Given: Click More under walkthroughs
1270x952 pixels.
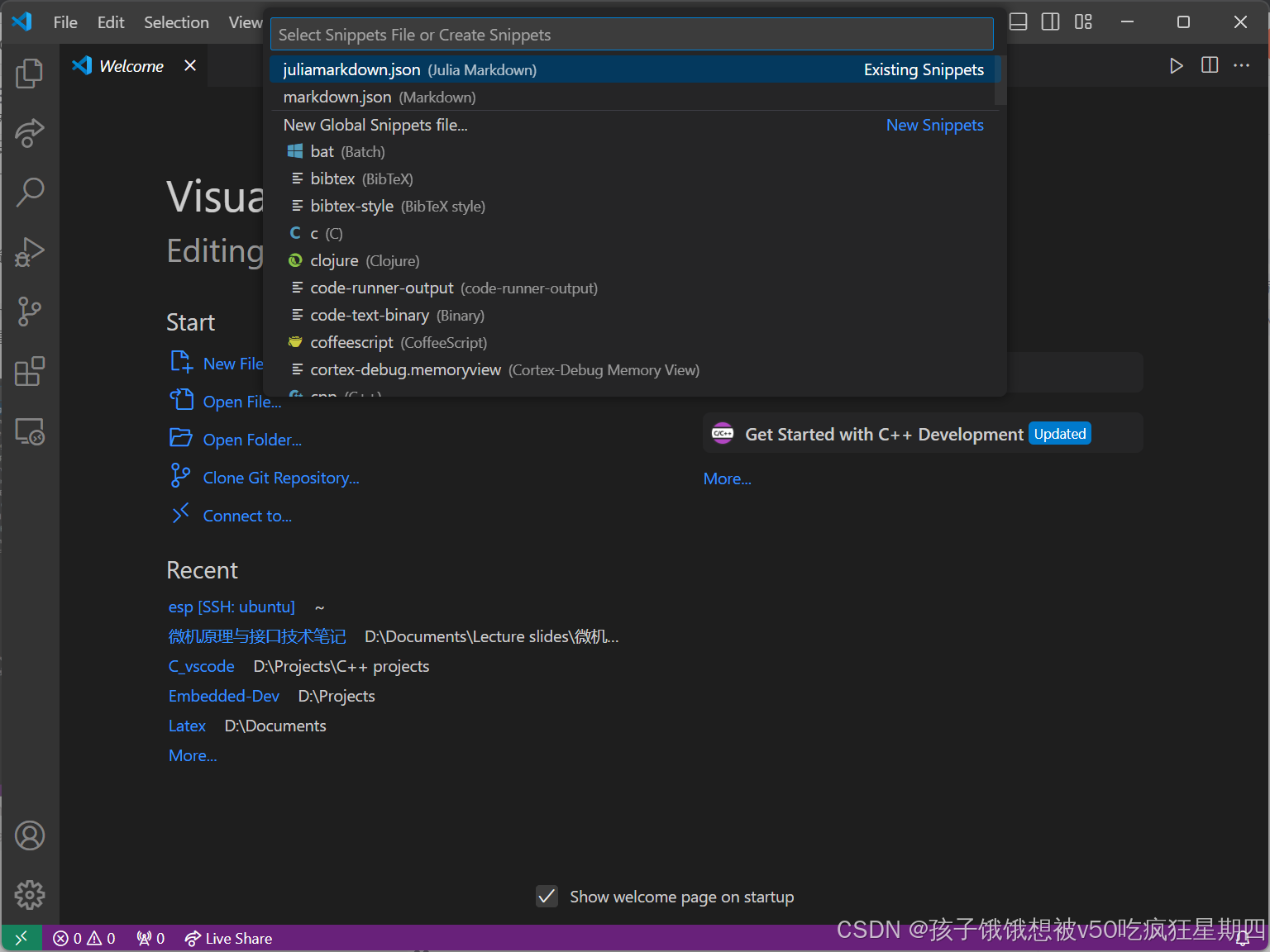Looking at the screenshot, I should coord(728,478).
